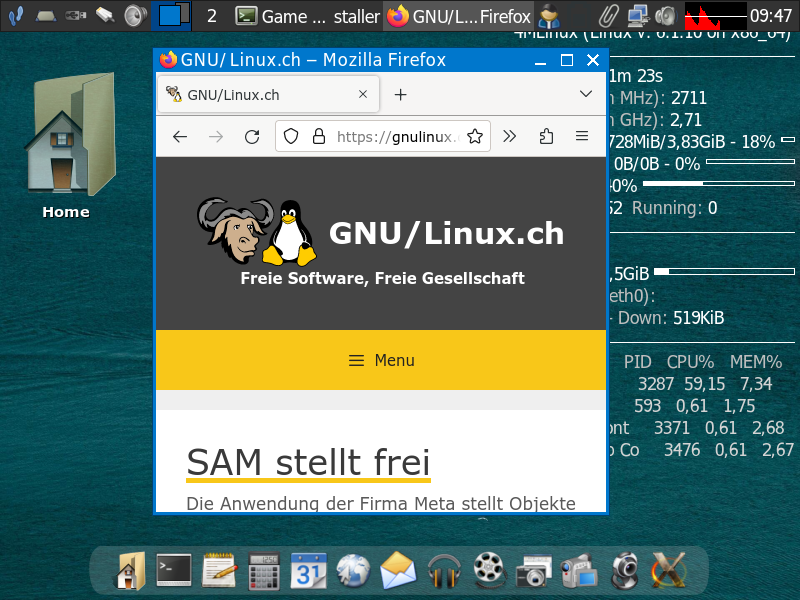Open calendar app in dock
The image size is (800, 600).
(x=309, y=571)
